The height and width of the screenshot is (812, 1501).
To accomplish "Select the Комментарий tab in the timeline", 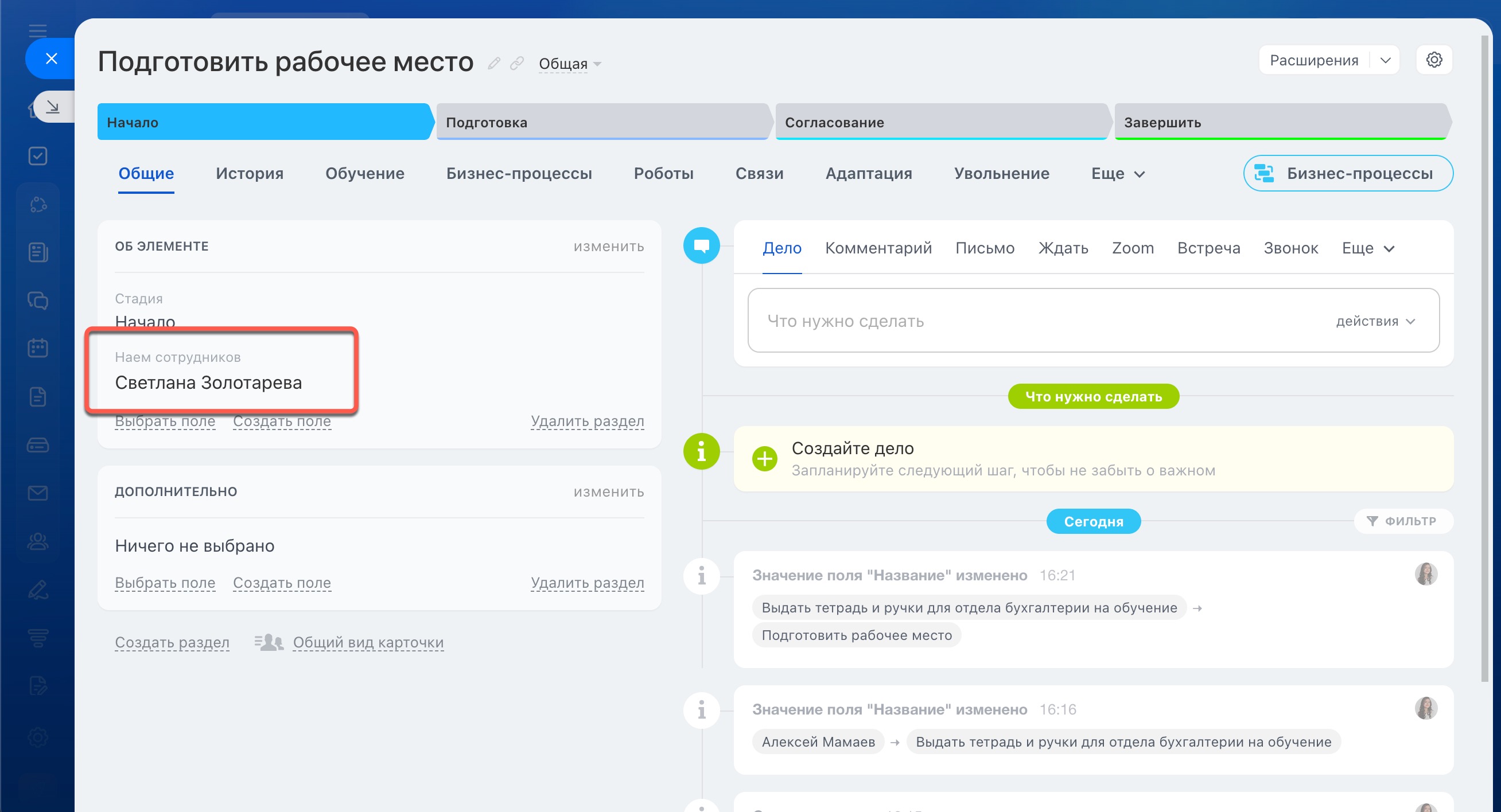I will click(878, 248).
